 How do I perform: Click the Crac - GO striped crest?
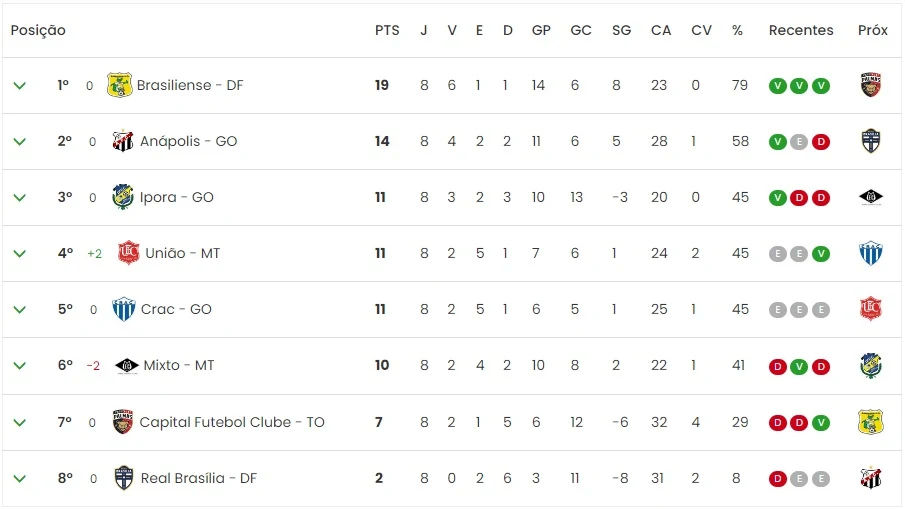124,309
